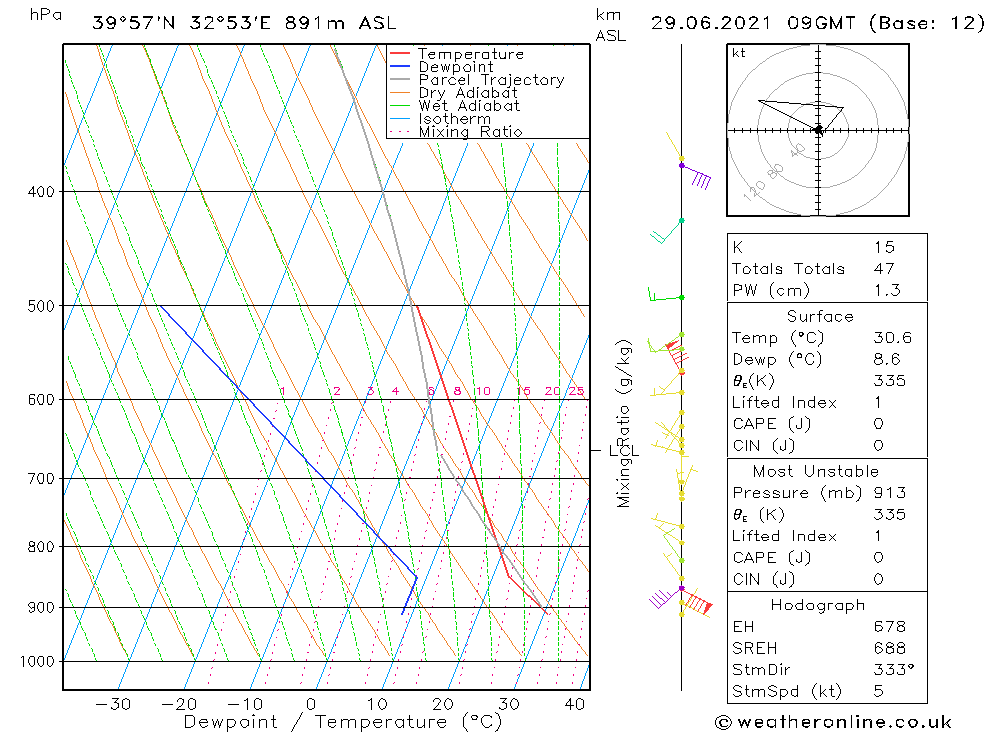Click the surface Dewp value 8.6
The height and width of the screenshot is (733, 1000).
point(887,360)
